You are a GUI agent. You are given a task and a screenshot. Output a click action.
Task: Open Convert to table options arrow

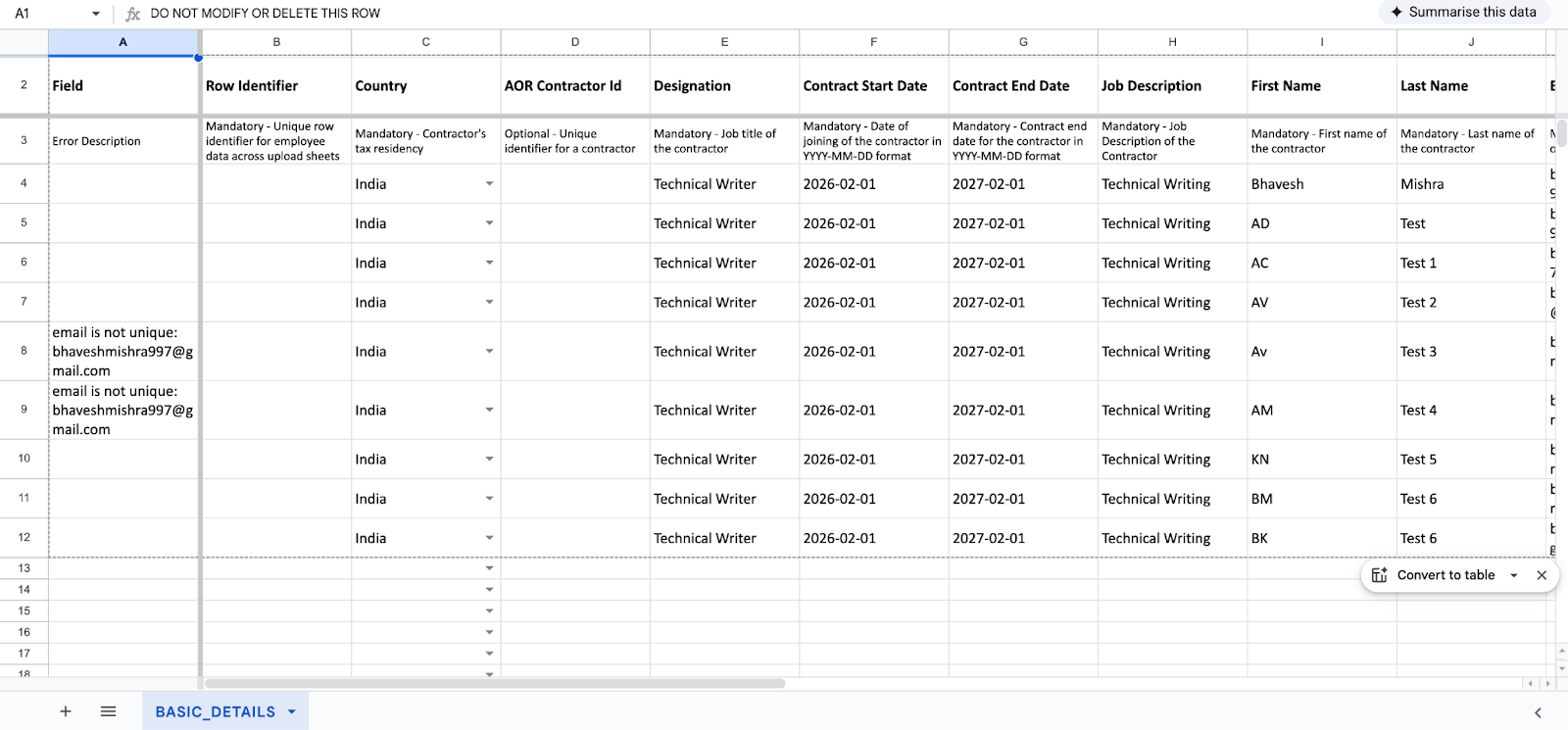(x=1514, y=575)
